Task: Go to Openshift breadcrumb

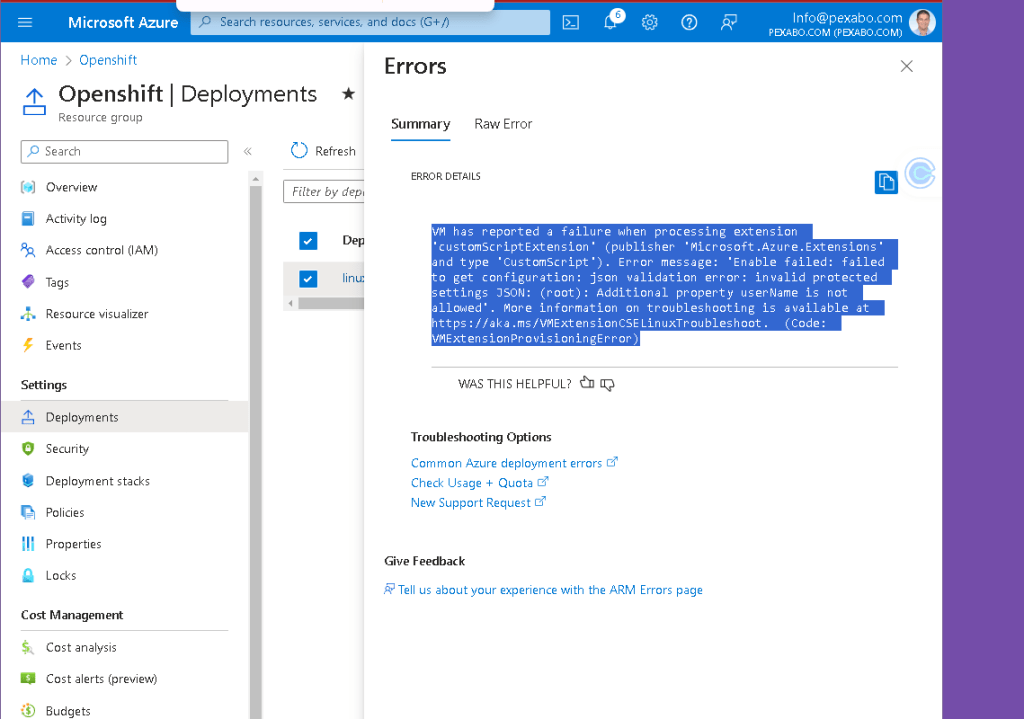Action: click(x=108, y=60)
